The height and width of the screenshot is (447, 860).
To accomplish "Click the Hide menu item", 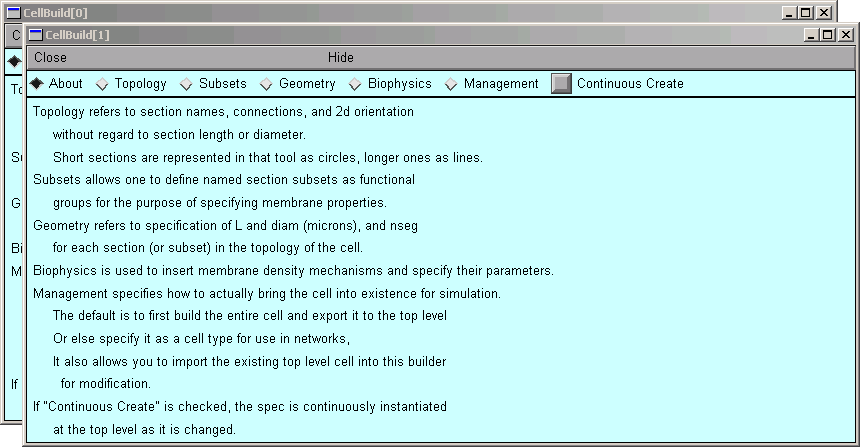I will (340, 58).
